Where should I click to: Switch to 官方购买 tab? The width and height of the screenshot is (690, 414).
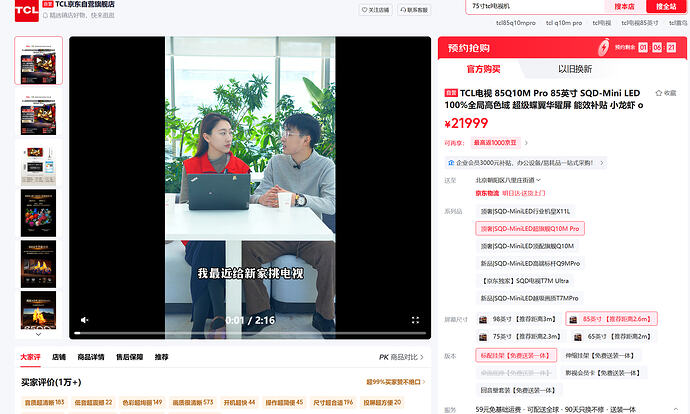tap(483, 69)
